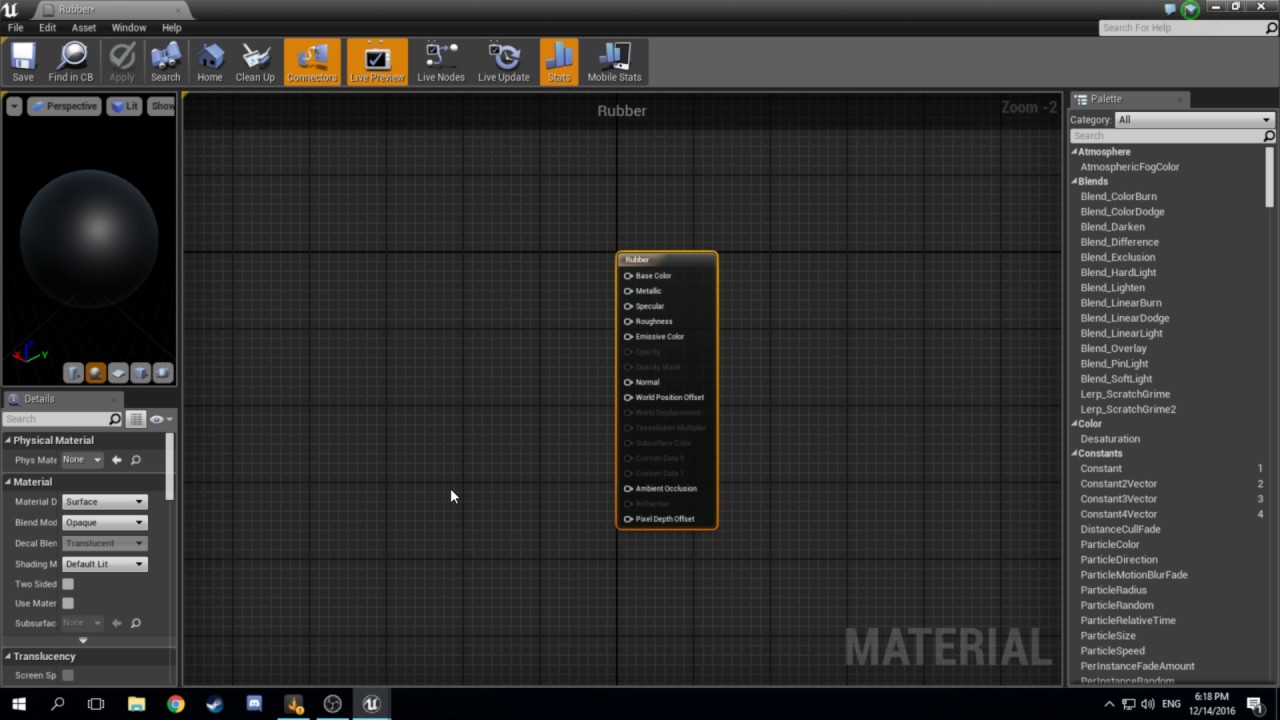The image size is (1280, 720).
Task: Open the Blend Mode Opaque dropdown
Action: click(104, 523)
